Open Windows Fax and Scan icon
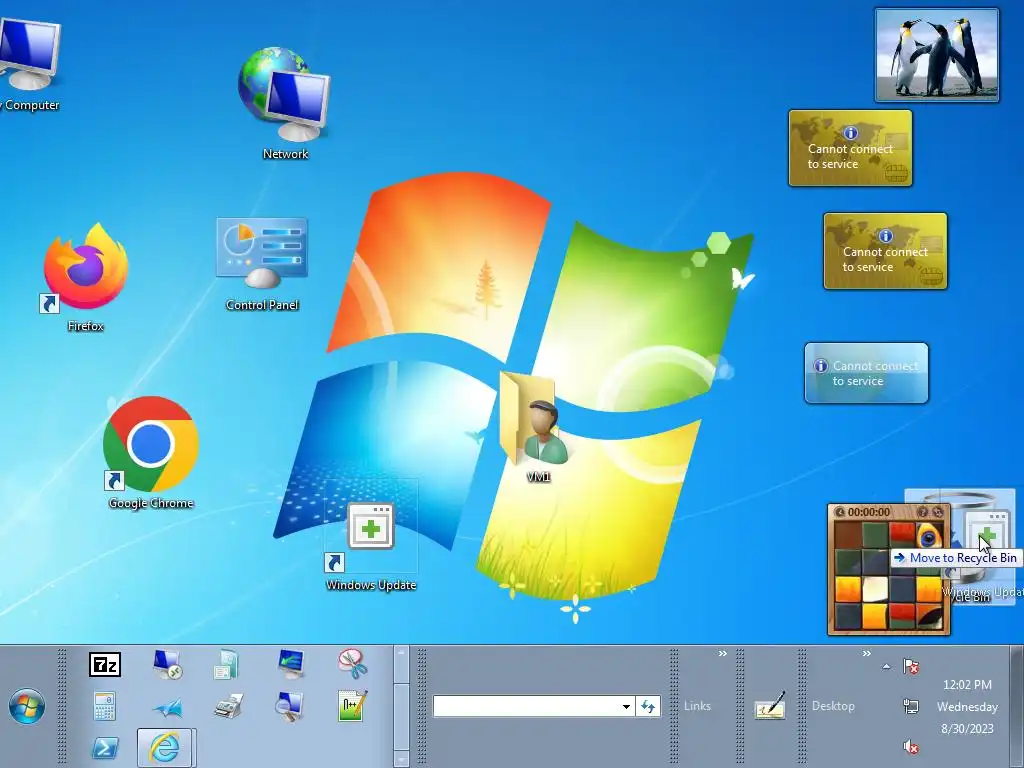The height and width of the screenshot is (768, 1024). [x=229, y=707]
